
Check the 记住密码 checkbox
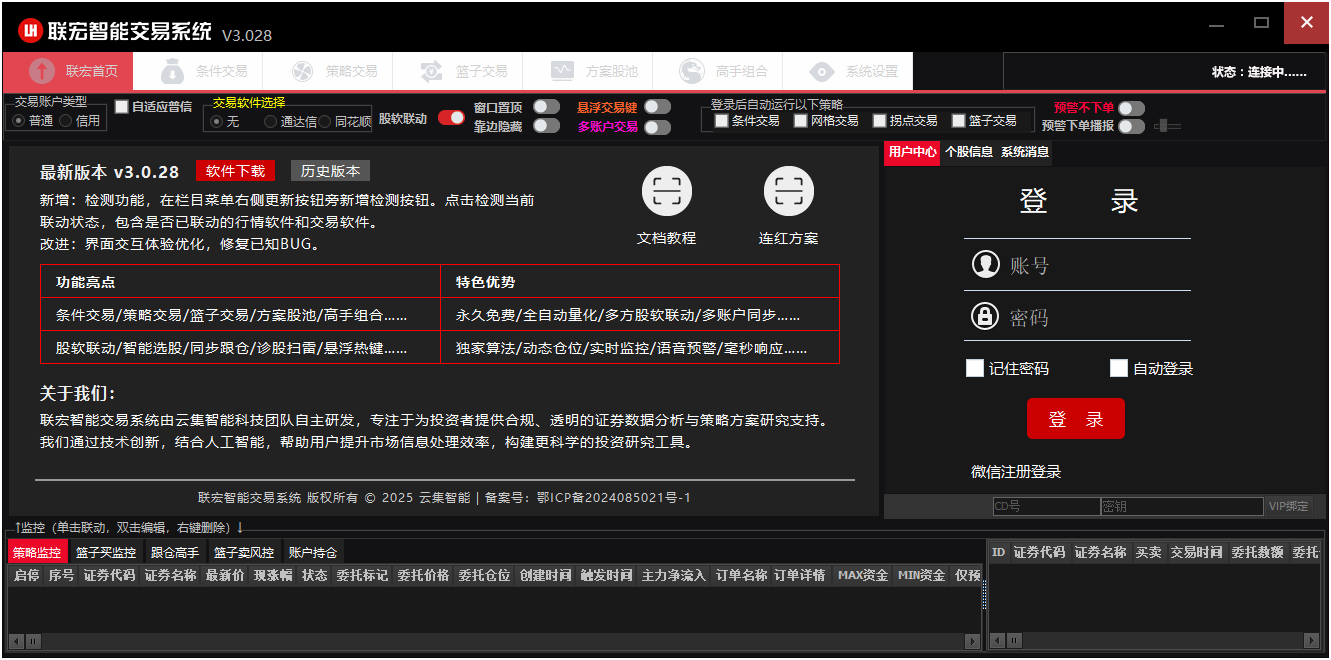pyautogui.click(x=975, y=368)
